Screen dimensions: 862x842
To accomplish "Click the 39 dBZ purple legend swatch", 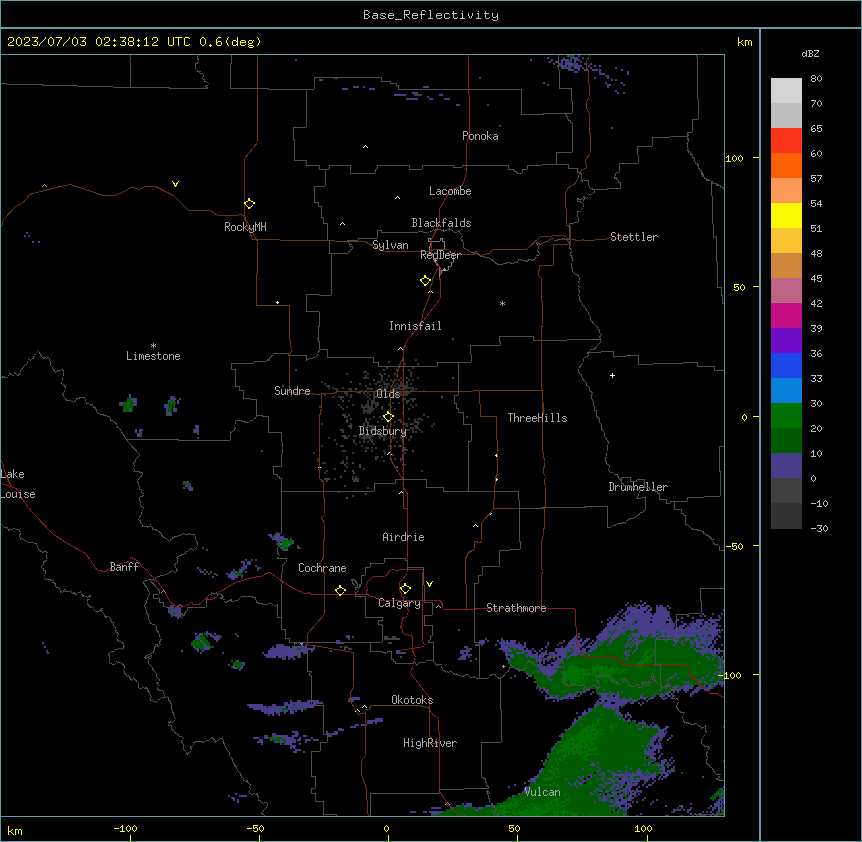I will coord(786,340).
